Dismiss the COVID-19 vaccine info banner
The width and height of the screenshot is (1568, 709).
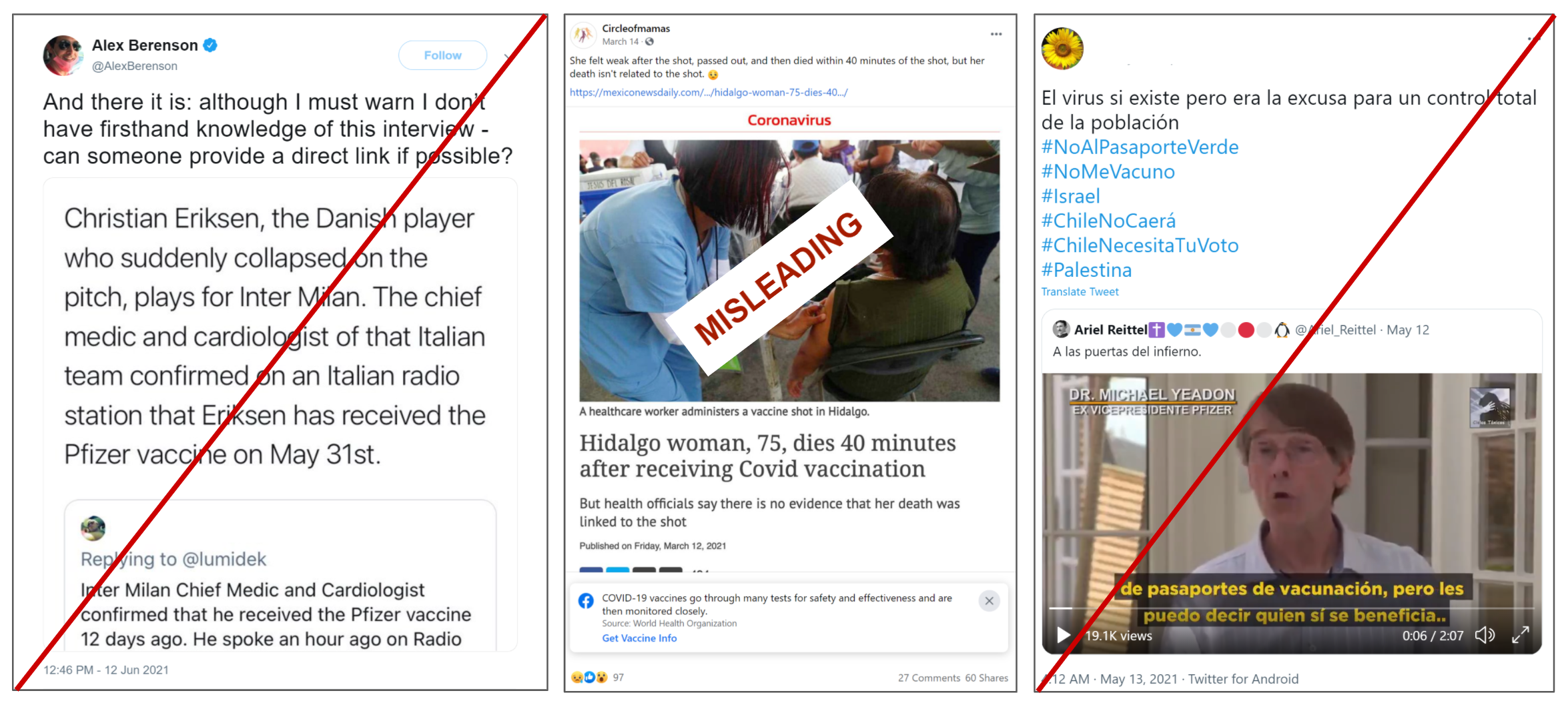pos(989,601)
